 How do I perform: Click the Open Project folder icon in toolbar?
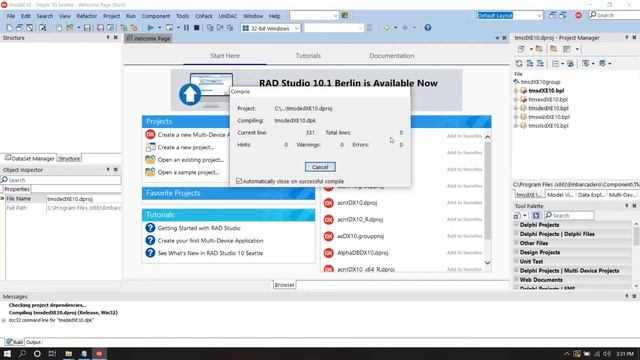click(70, 28)
